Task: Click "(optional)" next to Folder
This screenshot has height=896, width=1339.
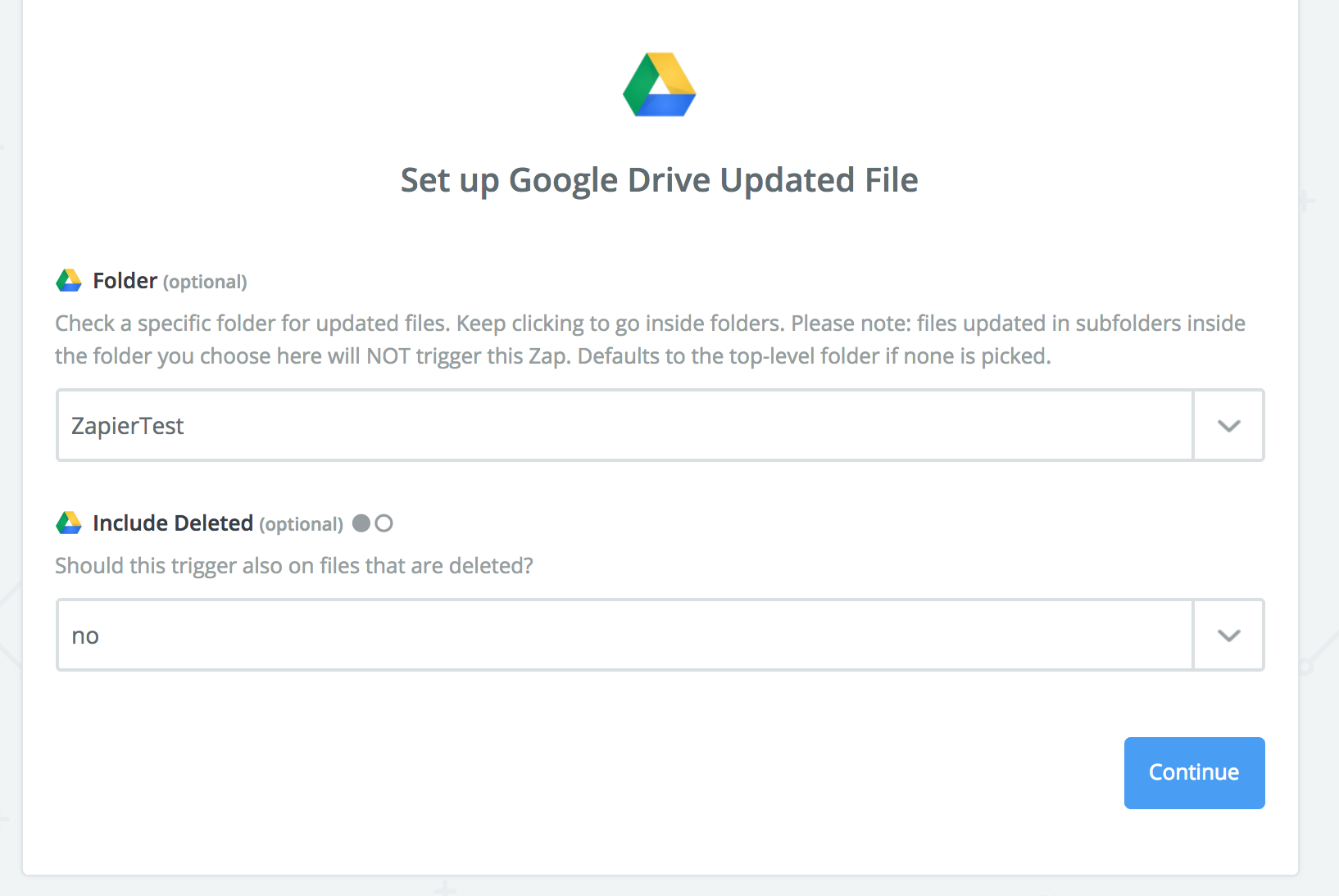Action: 205,282
